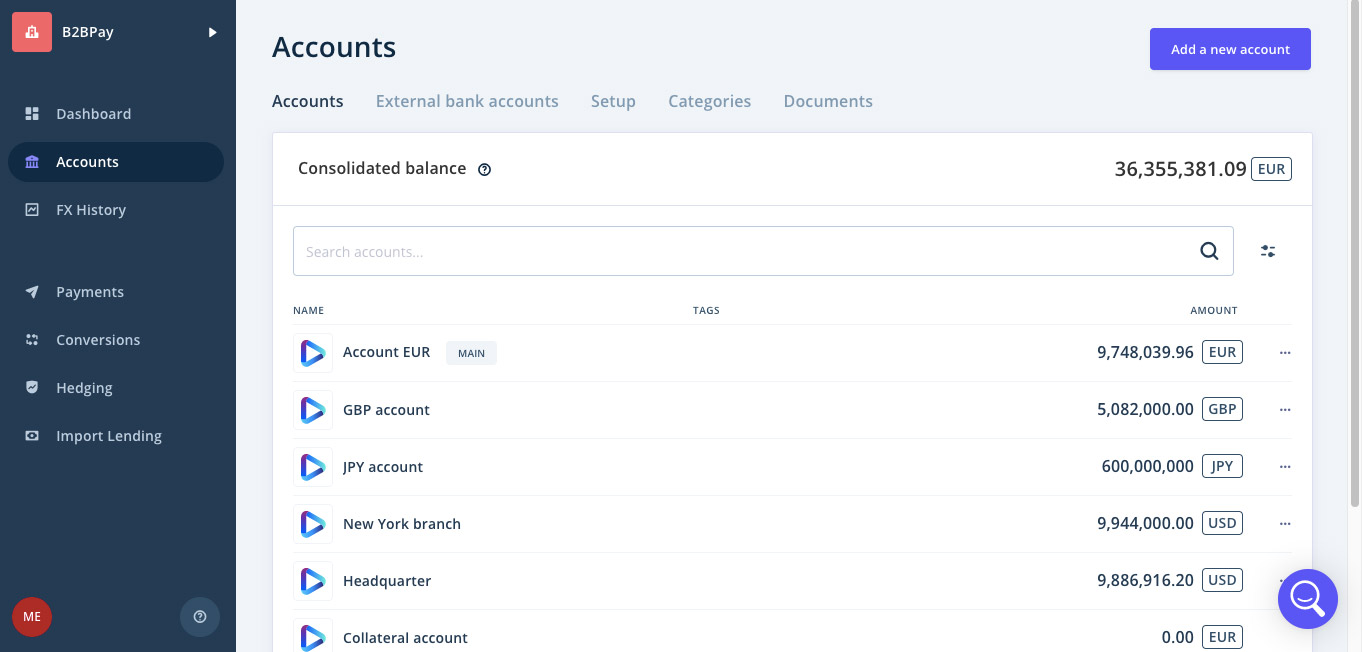Screen dimensions: 1362x652
Task: Click the Conversions icon in sidebar
Action: (x=32, y=340)
